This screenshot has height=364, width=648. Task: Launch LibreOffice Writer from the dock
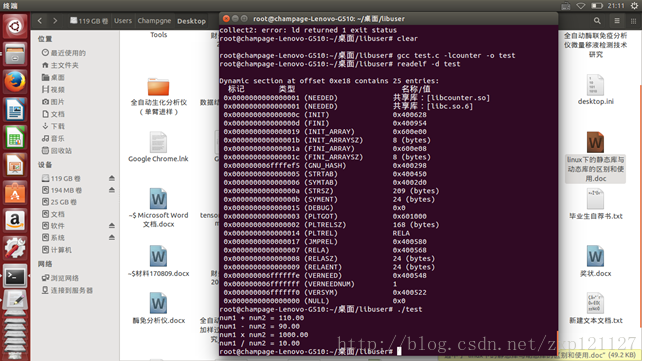[x=15, y=109]
